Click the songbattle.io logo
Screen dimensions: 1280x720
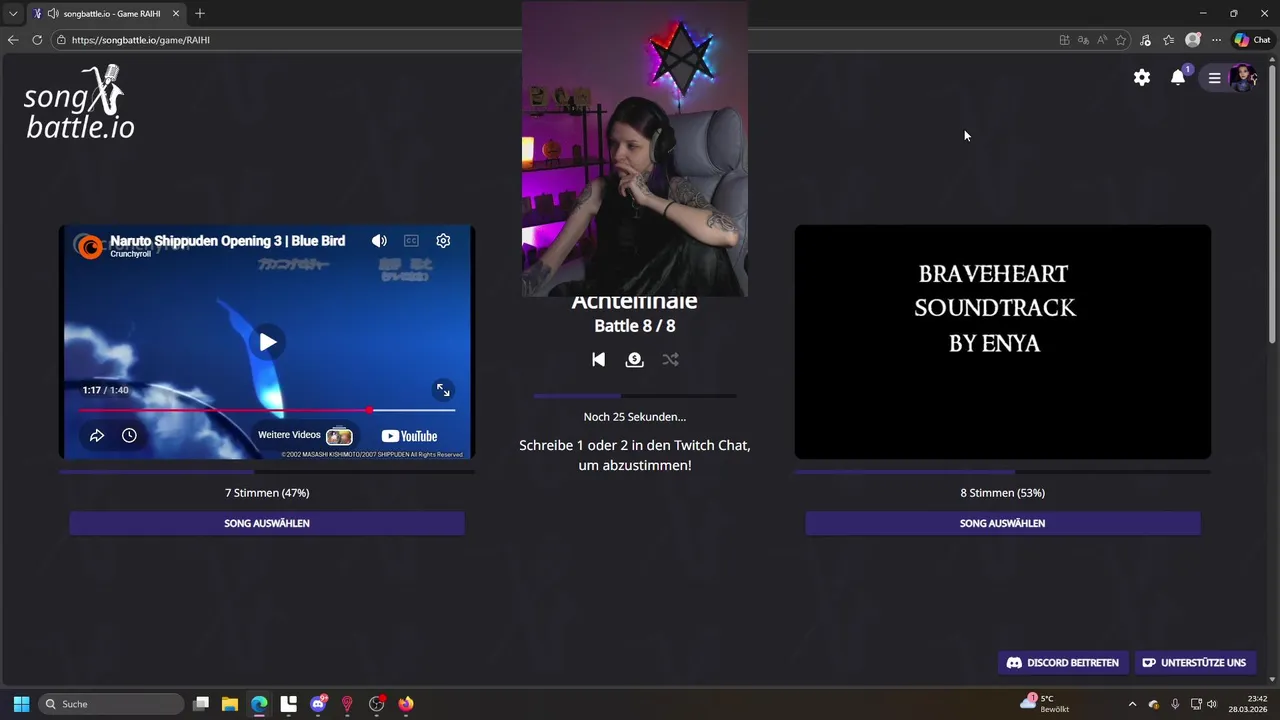pyautogui.click(x=79, y=102)
